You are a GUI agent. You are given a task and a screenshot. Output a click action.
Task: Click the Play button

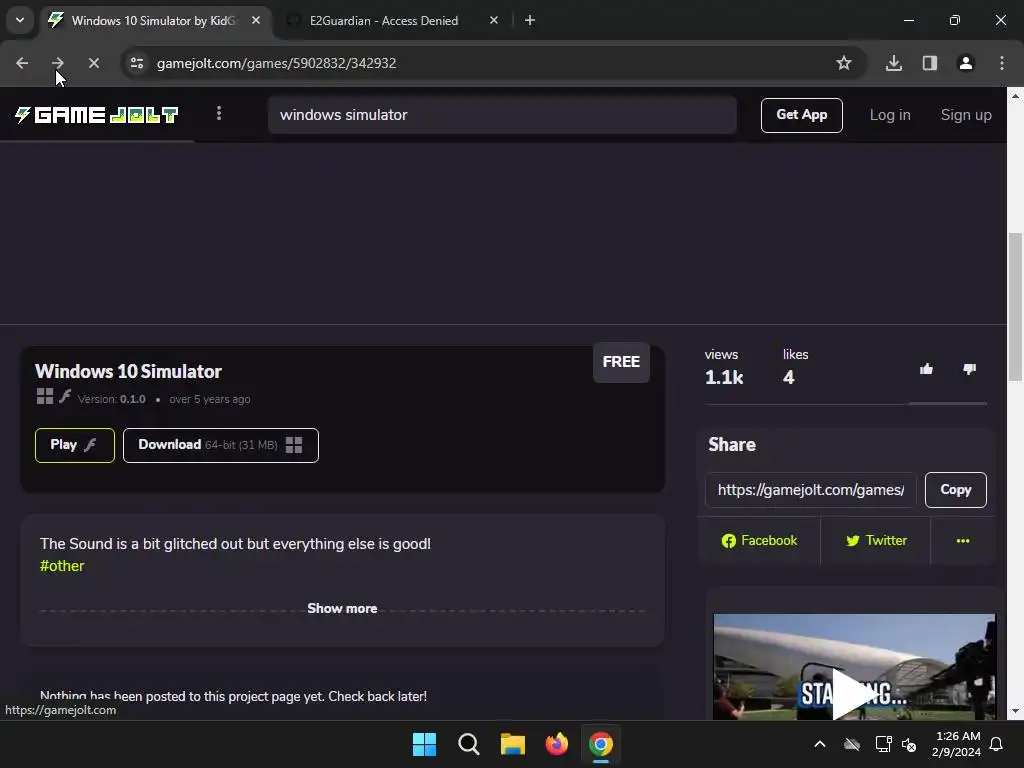tap(74, 445)
